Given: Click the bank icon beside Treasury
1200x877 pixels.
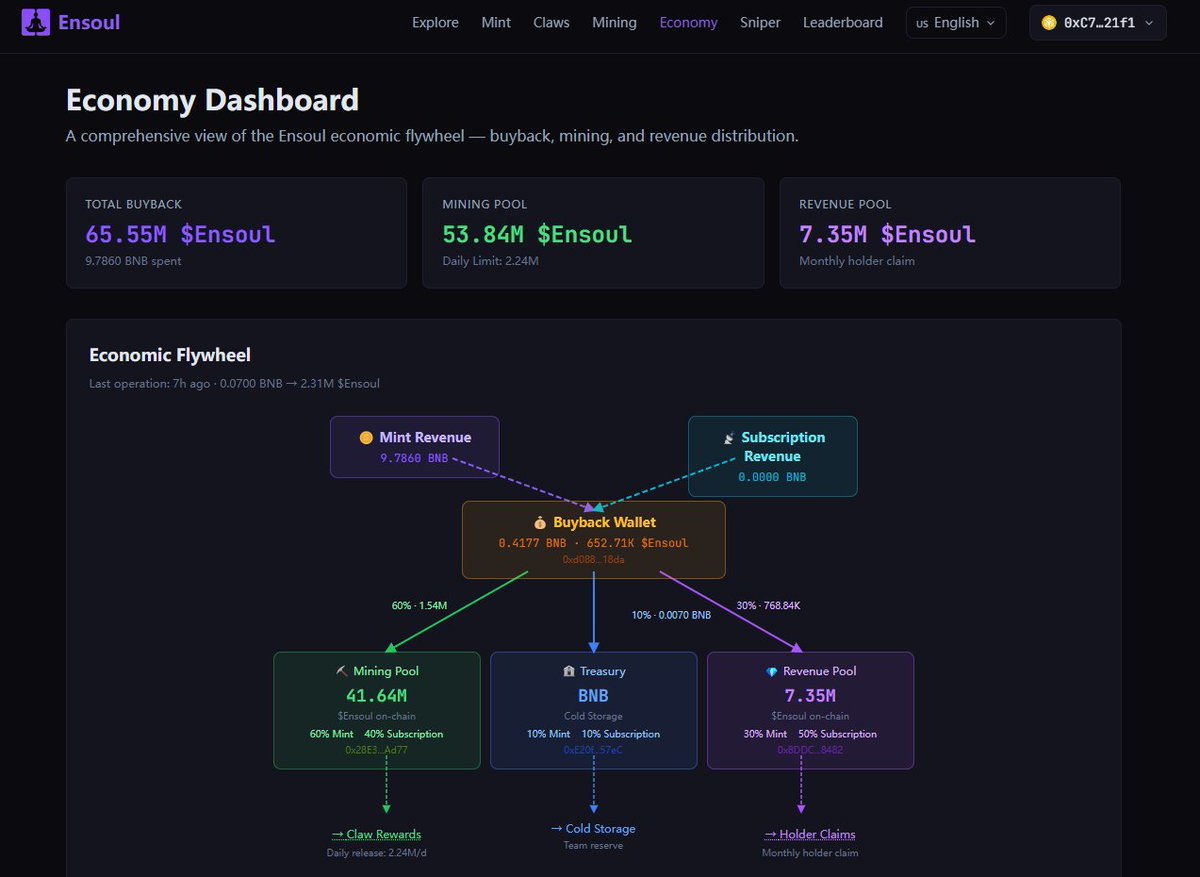Looking at the screenshot, I should coord(569,671).
